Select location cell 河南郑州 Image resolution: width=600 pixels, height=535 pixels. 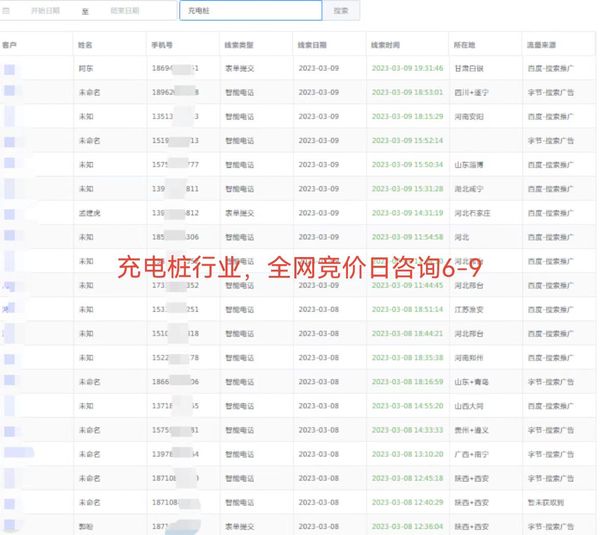point(469,358)
